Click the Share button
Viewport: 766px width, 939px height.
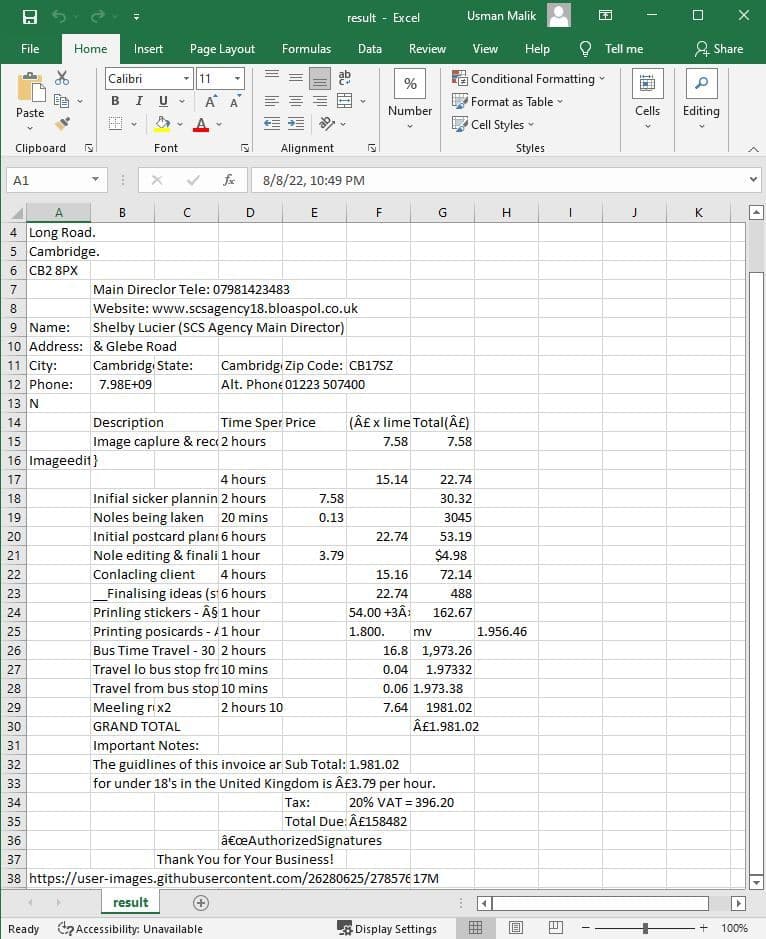pyautogui.click(x=718, y=49)
